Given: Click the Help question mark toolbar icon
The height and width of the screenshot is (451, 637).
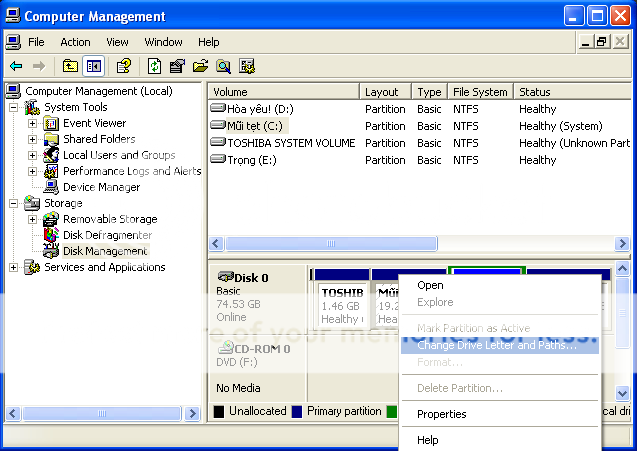Looking at the screenshot, I should [x=124, y=66].
